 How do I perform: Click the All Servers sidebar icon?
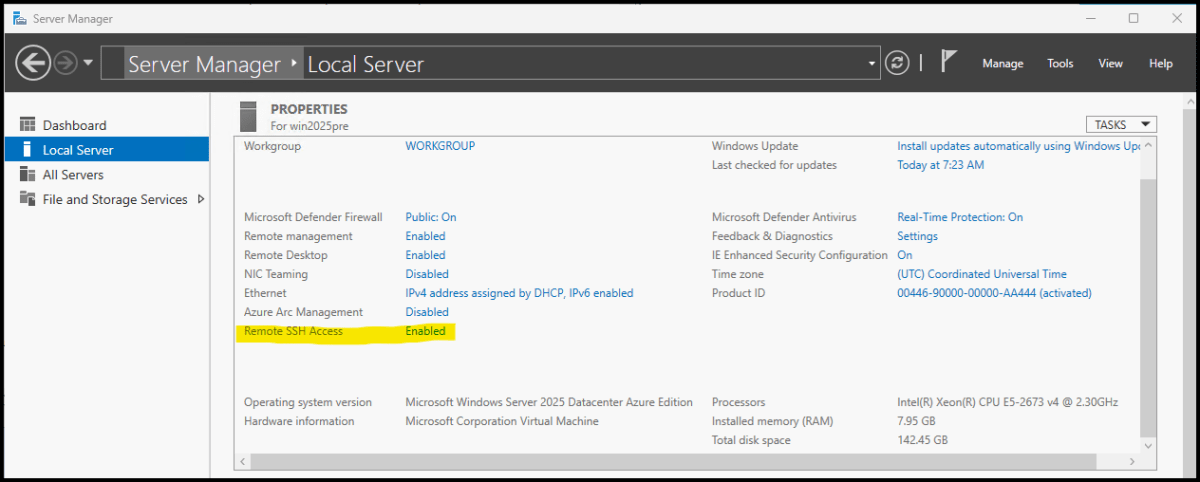[28, 174]
